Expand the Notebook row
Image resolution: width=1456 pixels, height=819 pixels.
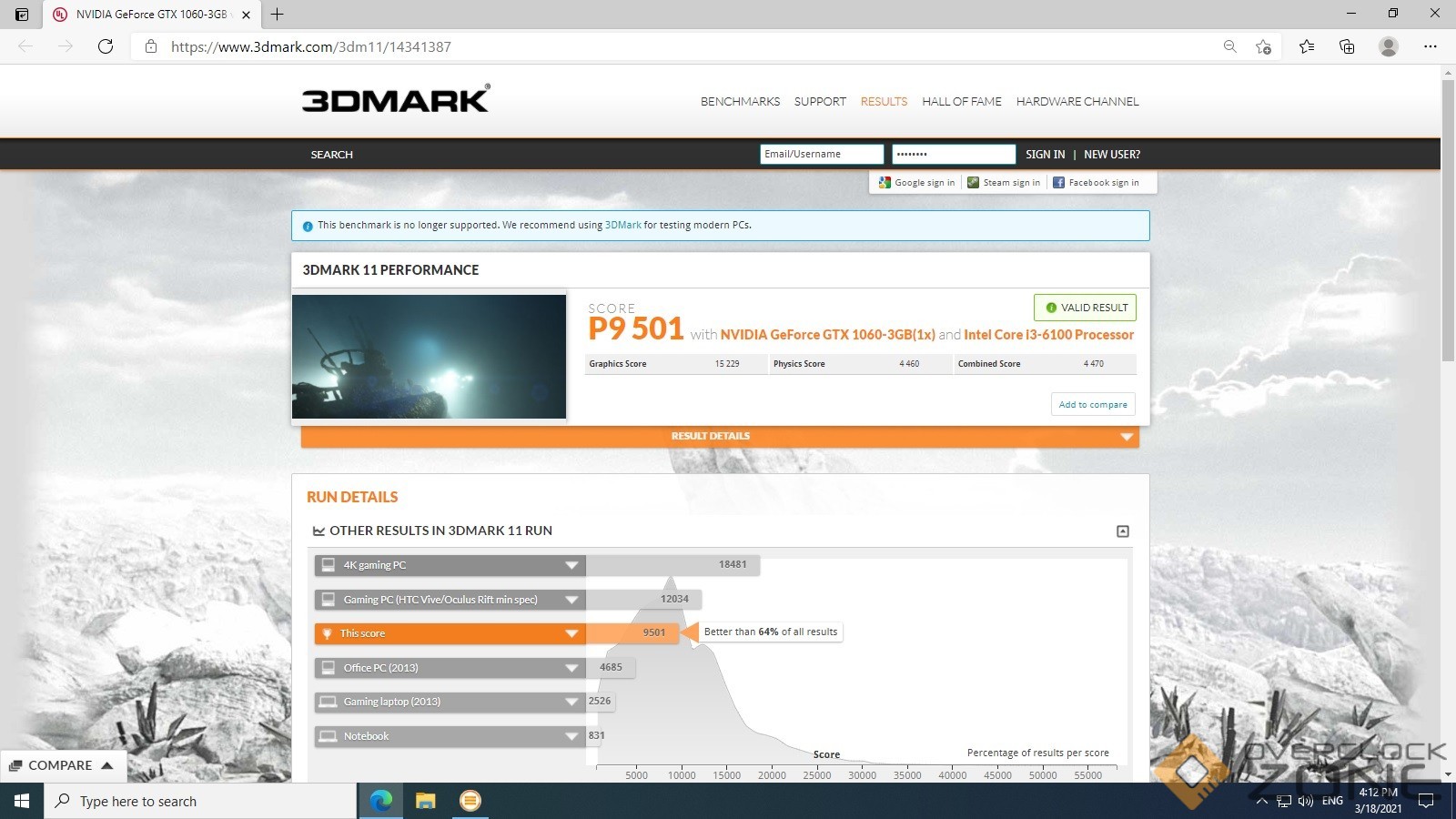click(x=571, y=736)
